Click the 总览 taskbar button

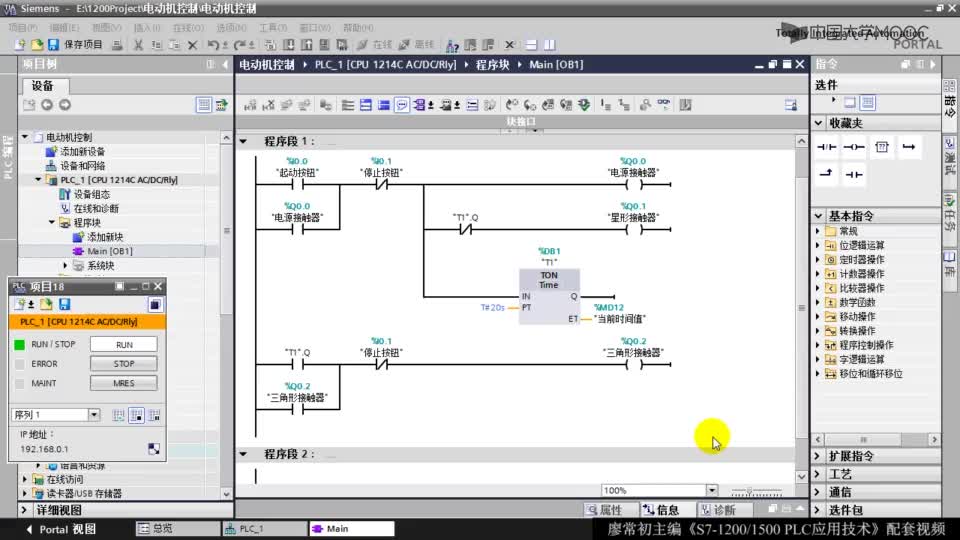click(178, 529)
